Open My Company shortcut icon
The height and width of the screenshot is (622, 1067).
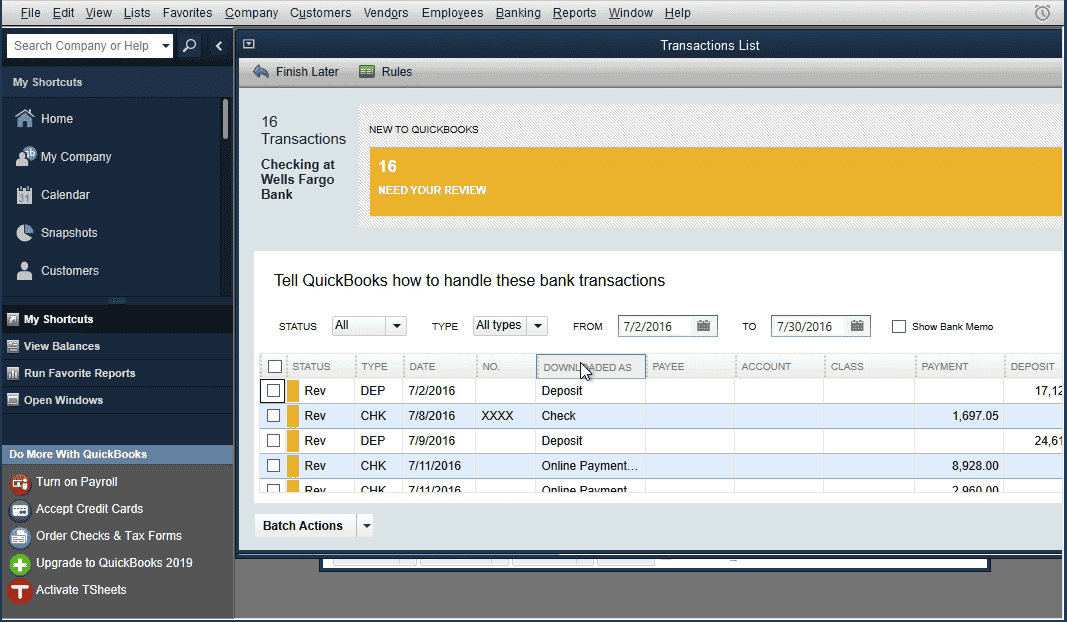tap(25, 157)
